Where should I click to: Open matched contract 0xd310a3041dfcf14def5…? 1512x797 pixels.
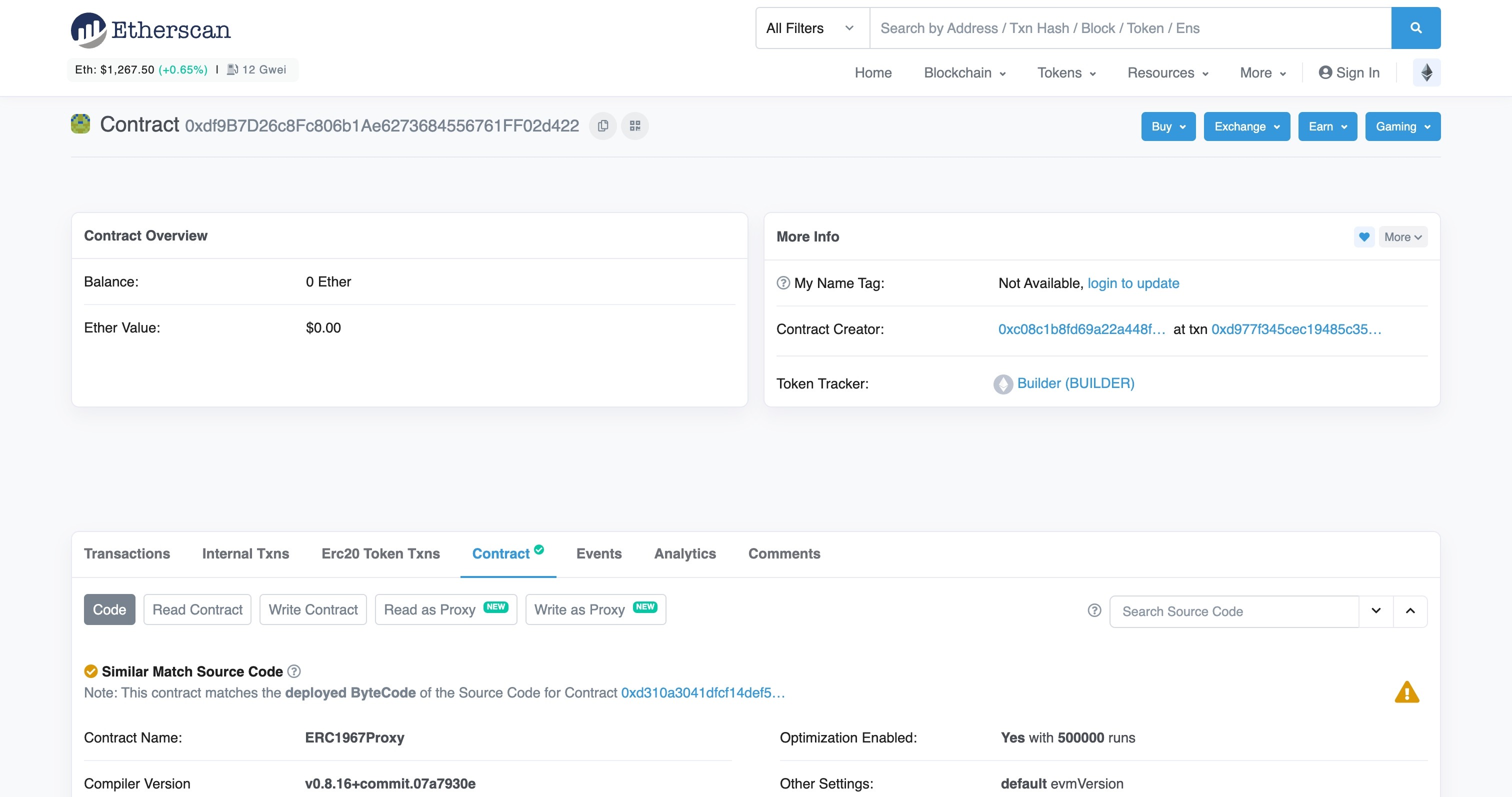coord(702,692)
